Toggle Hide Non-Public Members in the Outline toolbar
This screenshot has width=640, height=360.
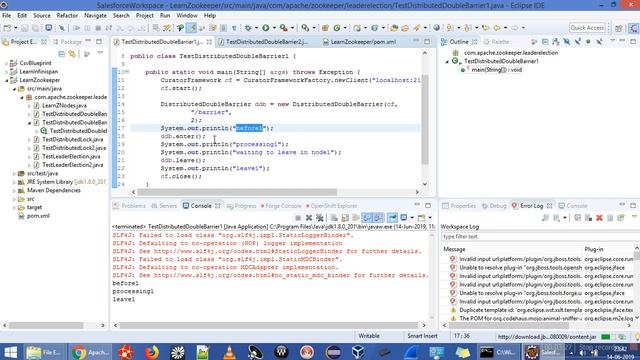coord(588,42)
